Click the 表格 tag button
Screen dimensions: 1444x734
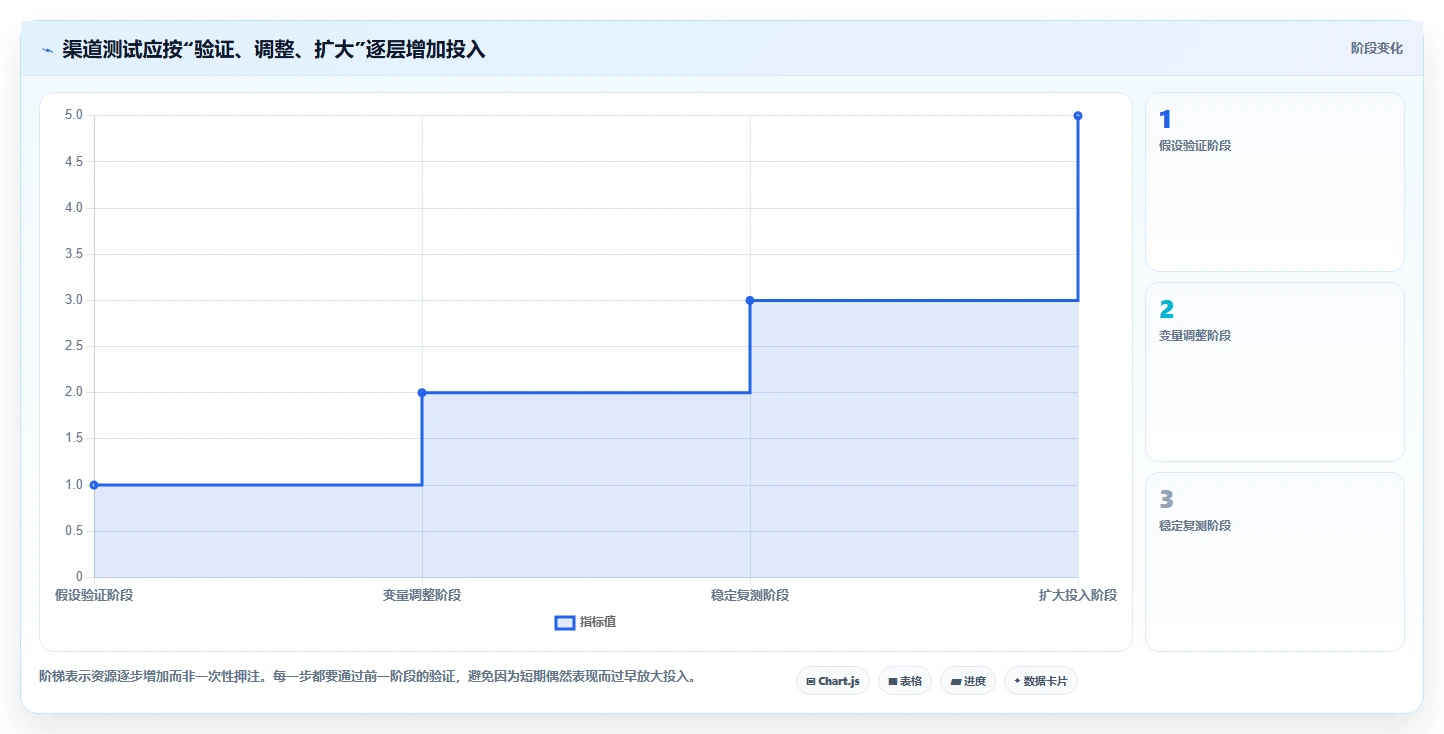click(x=905, y=681)
